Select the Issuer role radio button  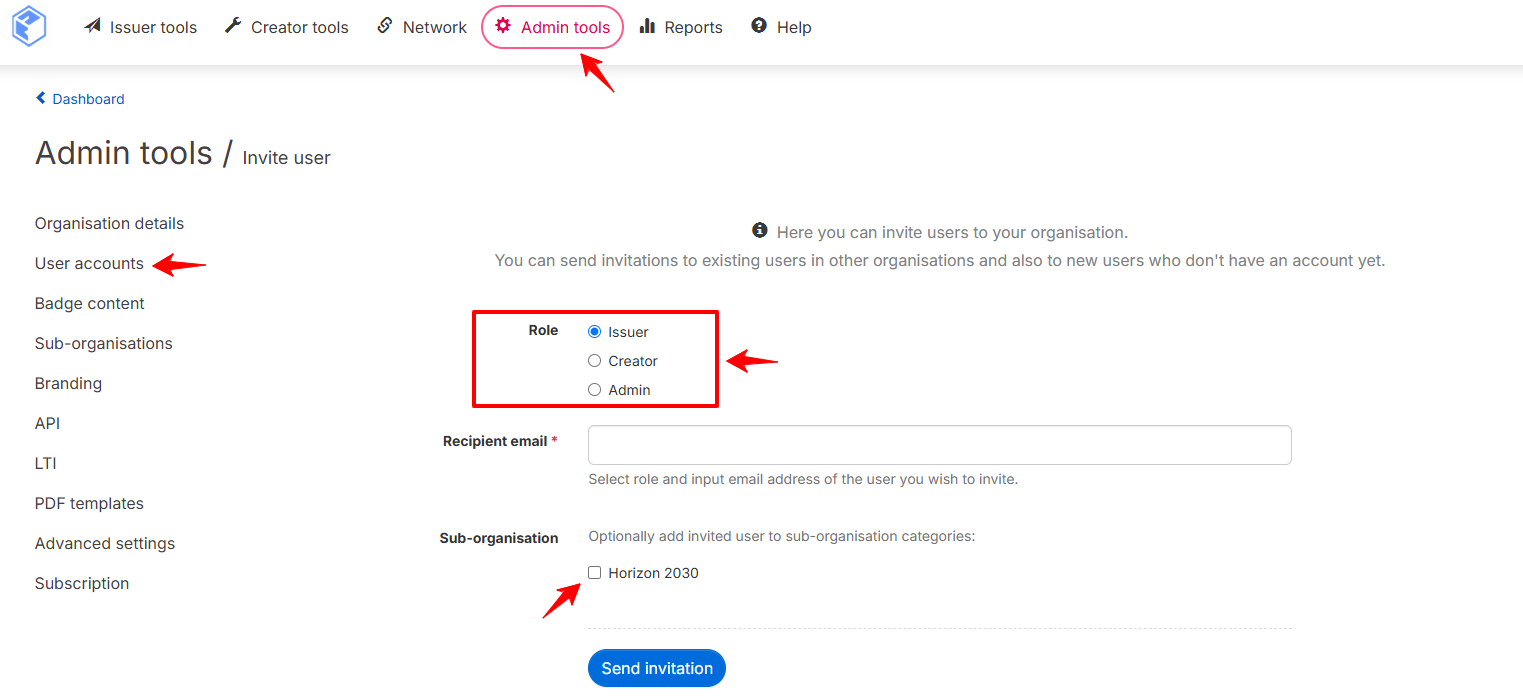(x=594, y=332)
